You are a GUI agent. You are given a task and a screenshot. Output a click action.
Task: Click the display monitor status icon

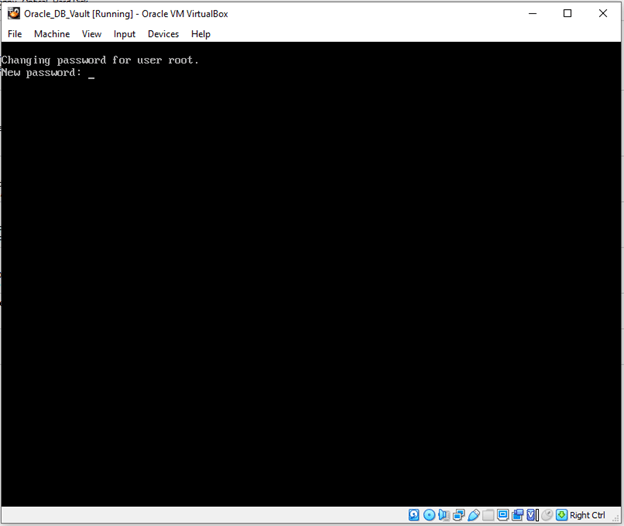click(503, 515)
